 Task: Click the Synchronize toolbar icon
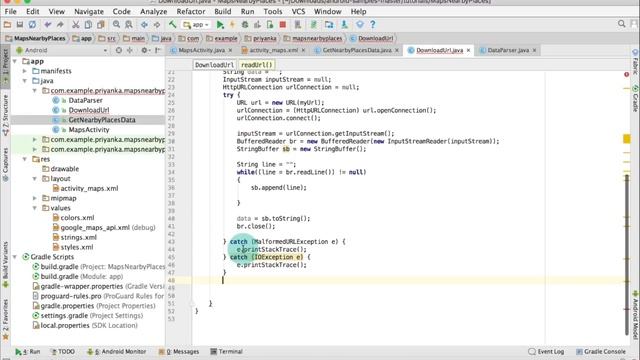pyautogui.click(x=32, y=24)
